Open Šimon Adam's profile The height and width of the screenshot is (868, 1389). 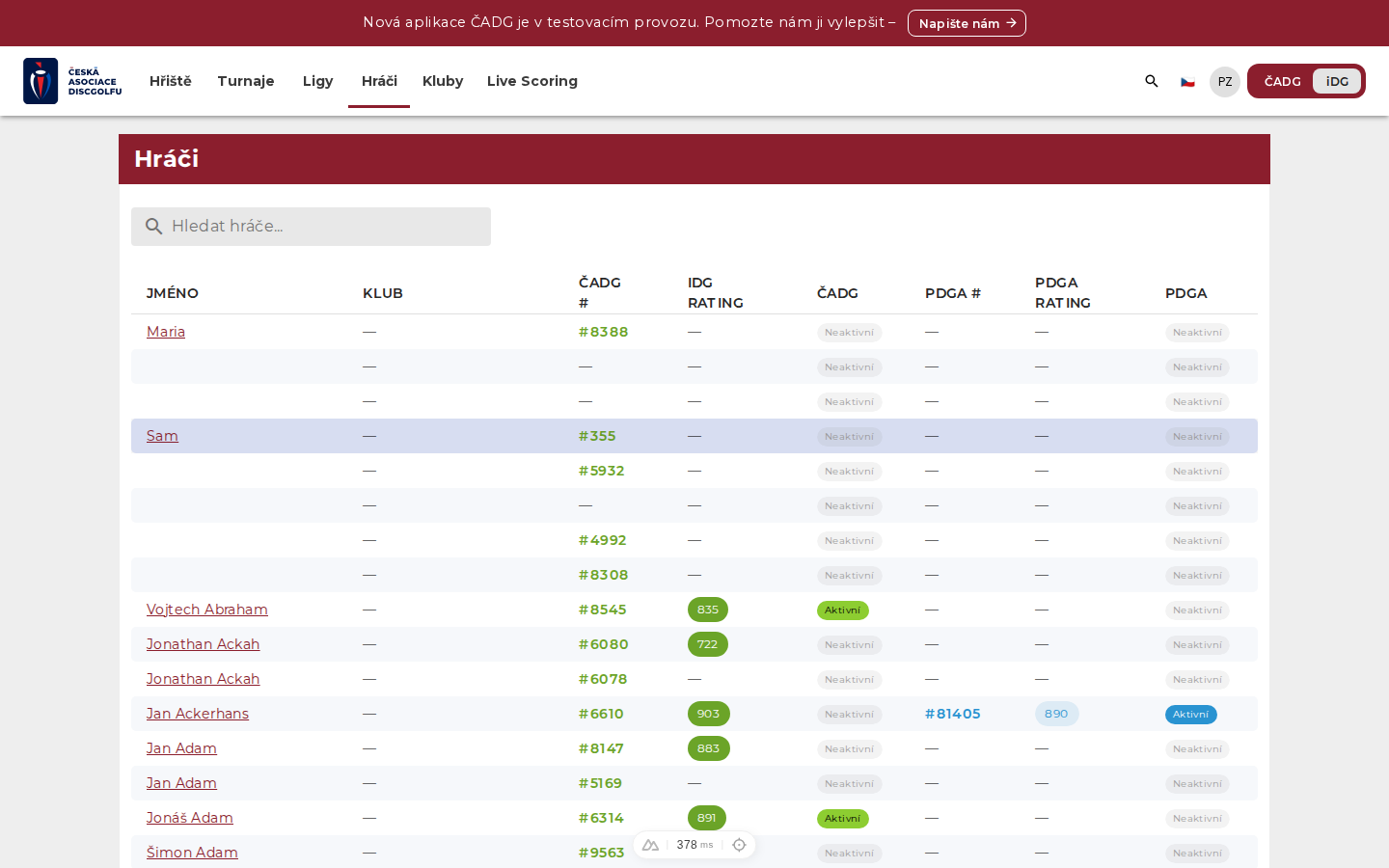[192, 853]
